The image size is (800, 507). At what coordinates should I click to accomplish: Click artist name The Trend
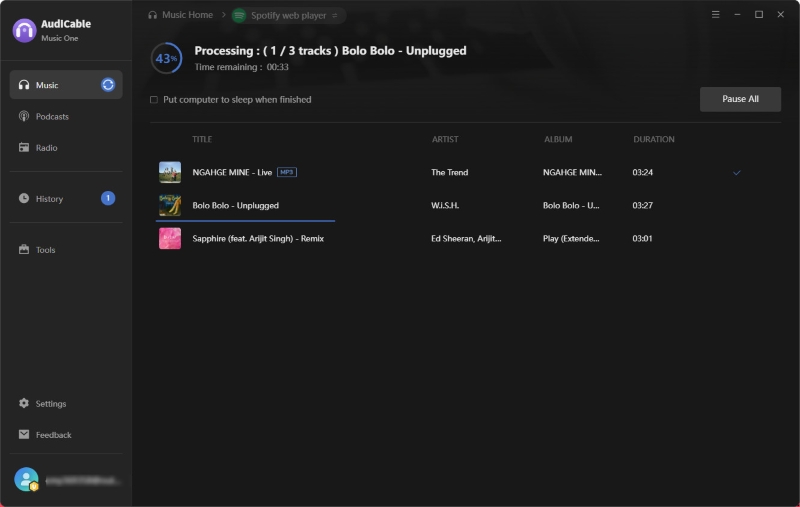click(449, 172)
